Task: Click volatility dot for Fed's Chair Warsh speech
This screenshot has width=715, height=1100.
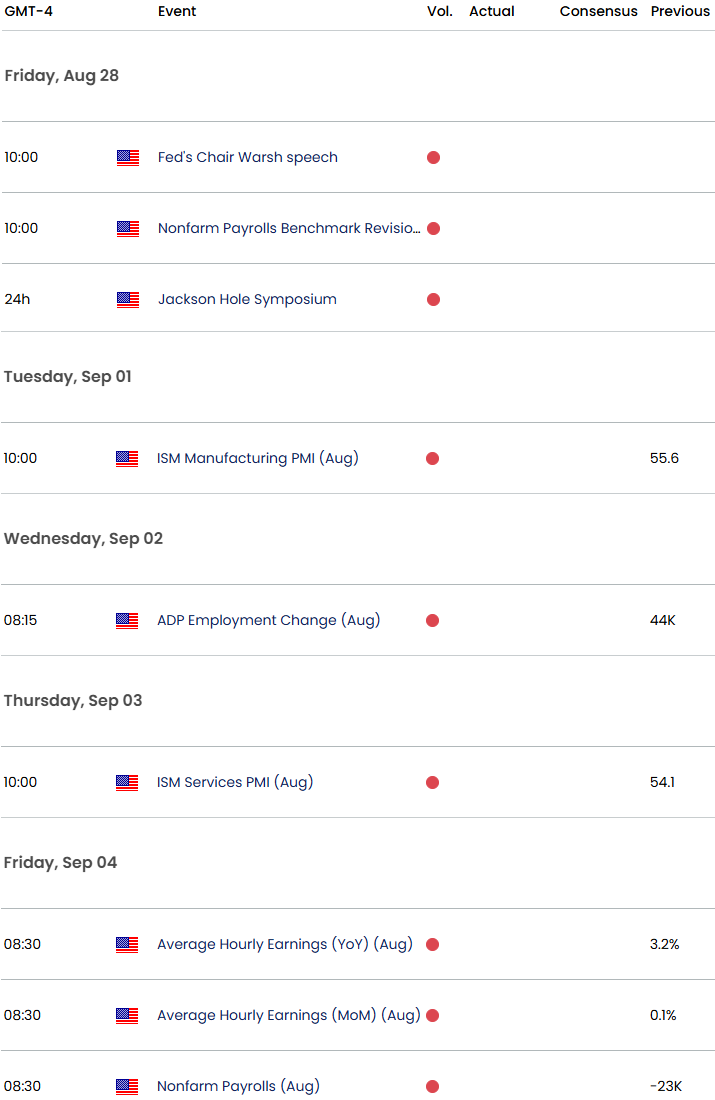Action: (434, 157)
